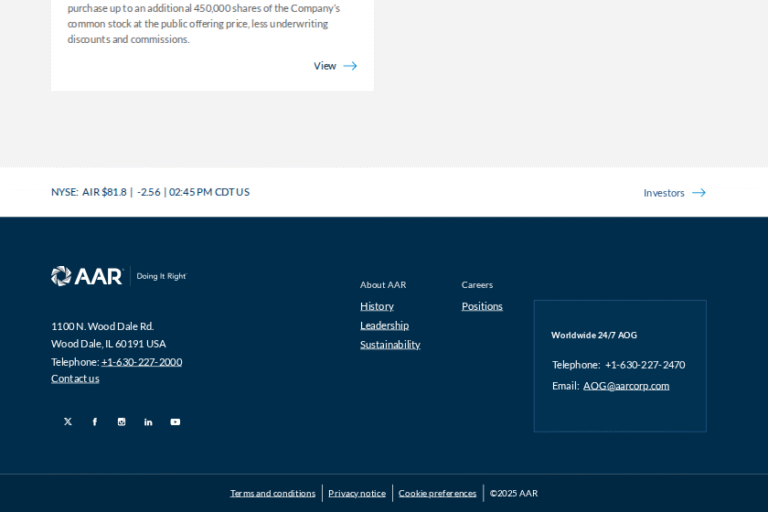This screenshot has width=768, height=512.
Task: Open the History page link
Action: pyautogui.click(x=377, y=306)
